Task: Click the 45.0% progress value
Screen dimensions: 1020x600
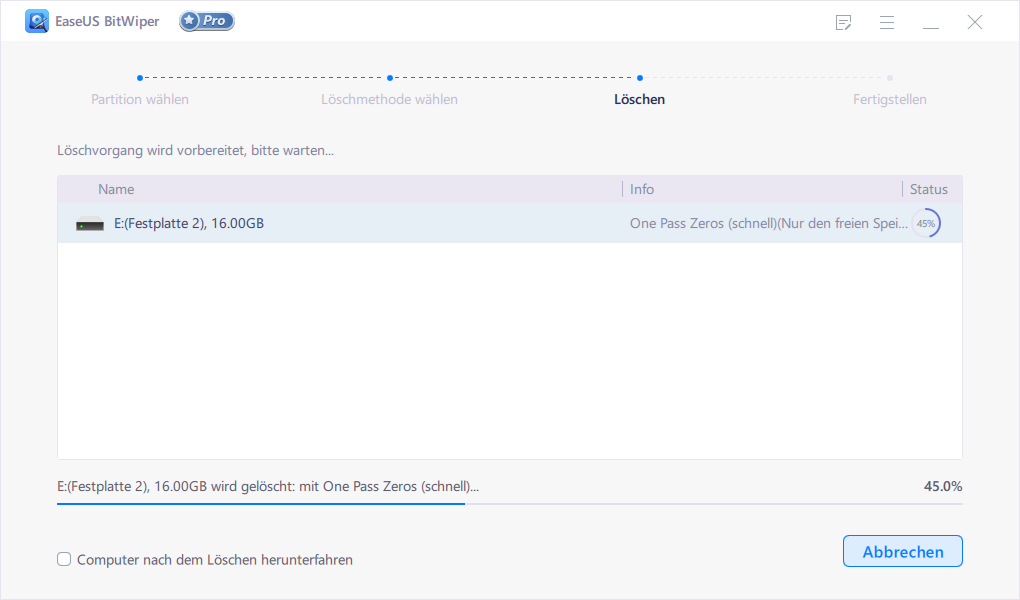Action: click(943, 486)
